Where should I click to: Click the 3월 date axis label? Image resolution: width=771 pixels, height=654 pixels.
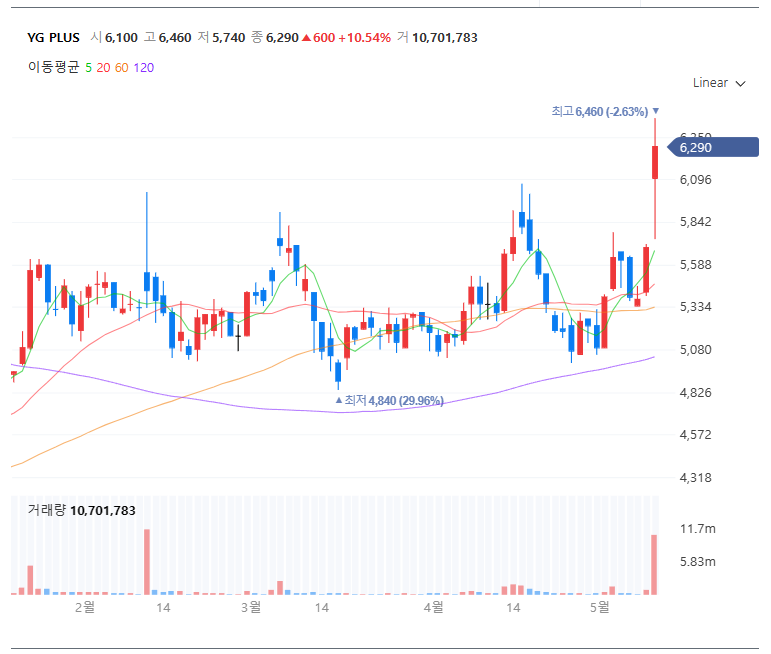pyautogui.click(x=251, y=607)
